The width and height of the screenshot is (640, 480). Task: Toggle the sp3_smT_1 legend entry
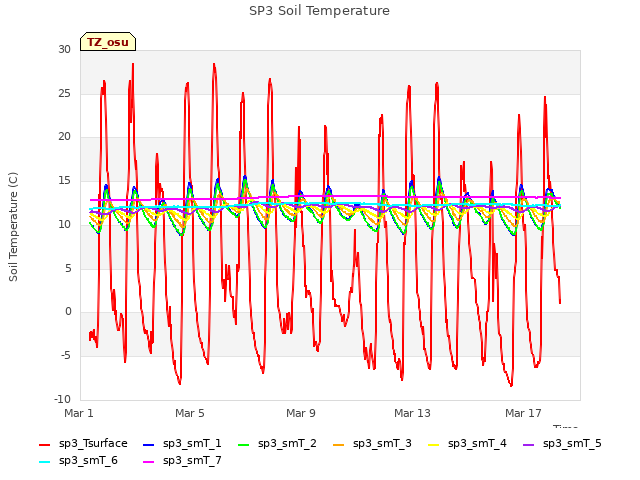pos(182,444)
